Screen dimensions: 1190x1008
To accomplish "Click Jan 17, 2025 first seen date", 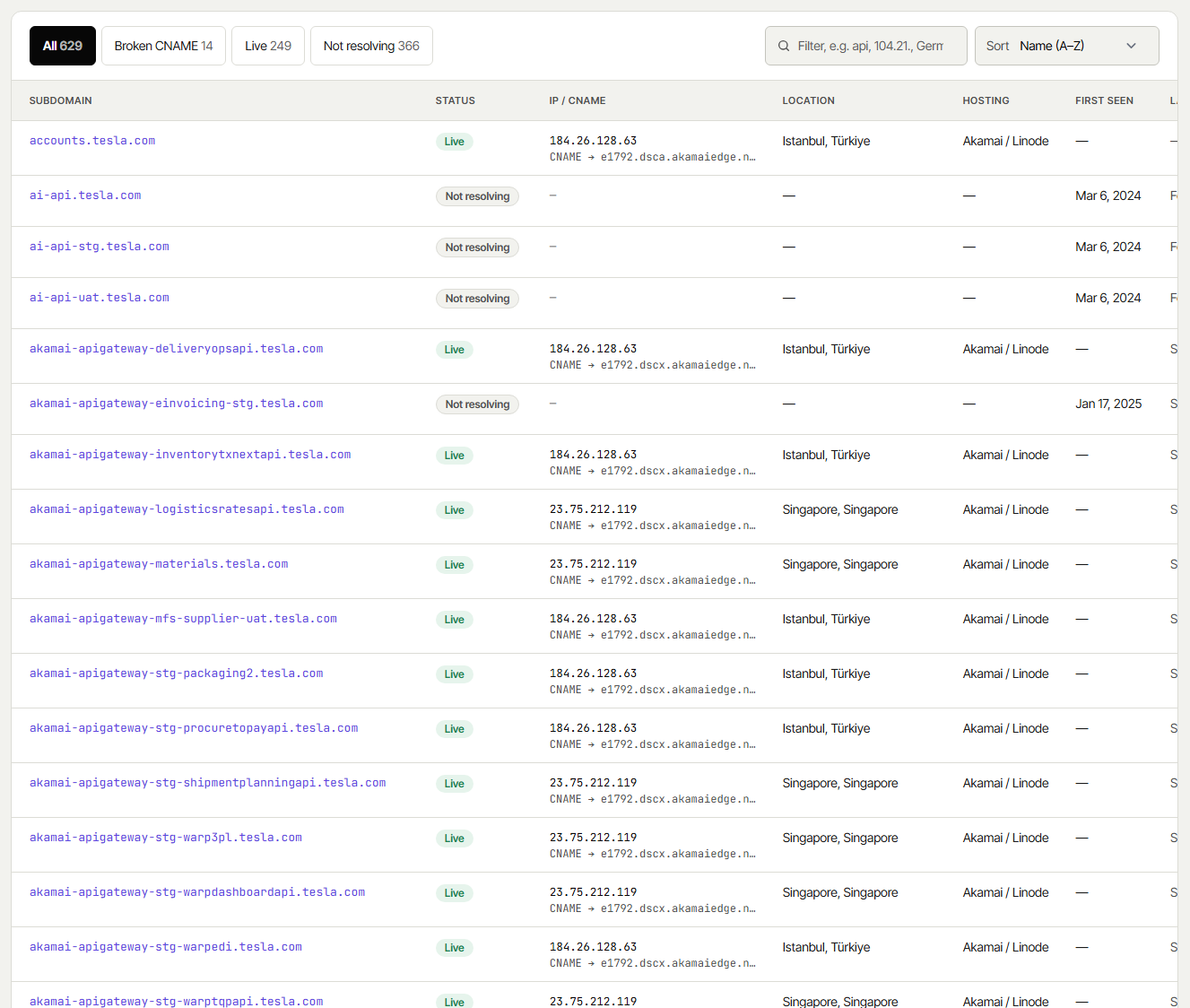I will pyautogui.click(x=1108, y=404).
